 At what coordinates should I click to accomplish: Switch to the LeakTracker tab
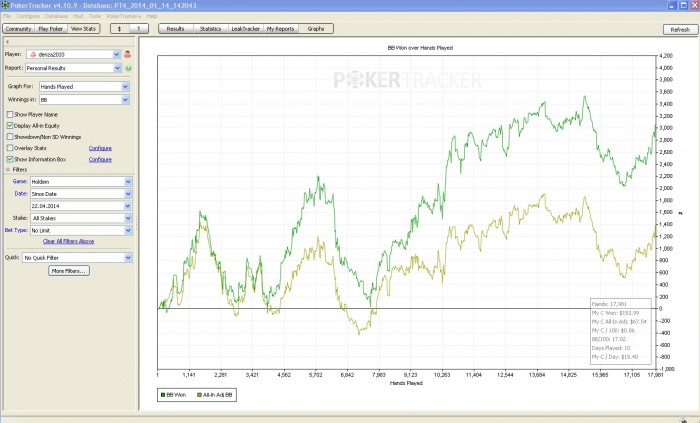click(246, 29)
